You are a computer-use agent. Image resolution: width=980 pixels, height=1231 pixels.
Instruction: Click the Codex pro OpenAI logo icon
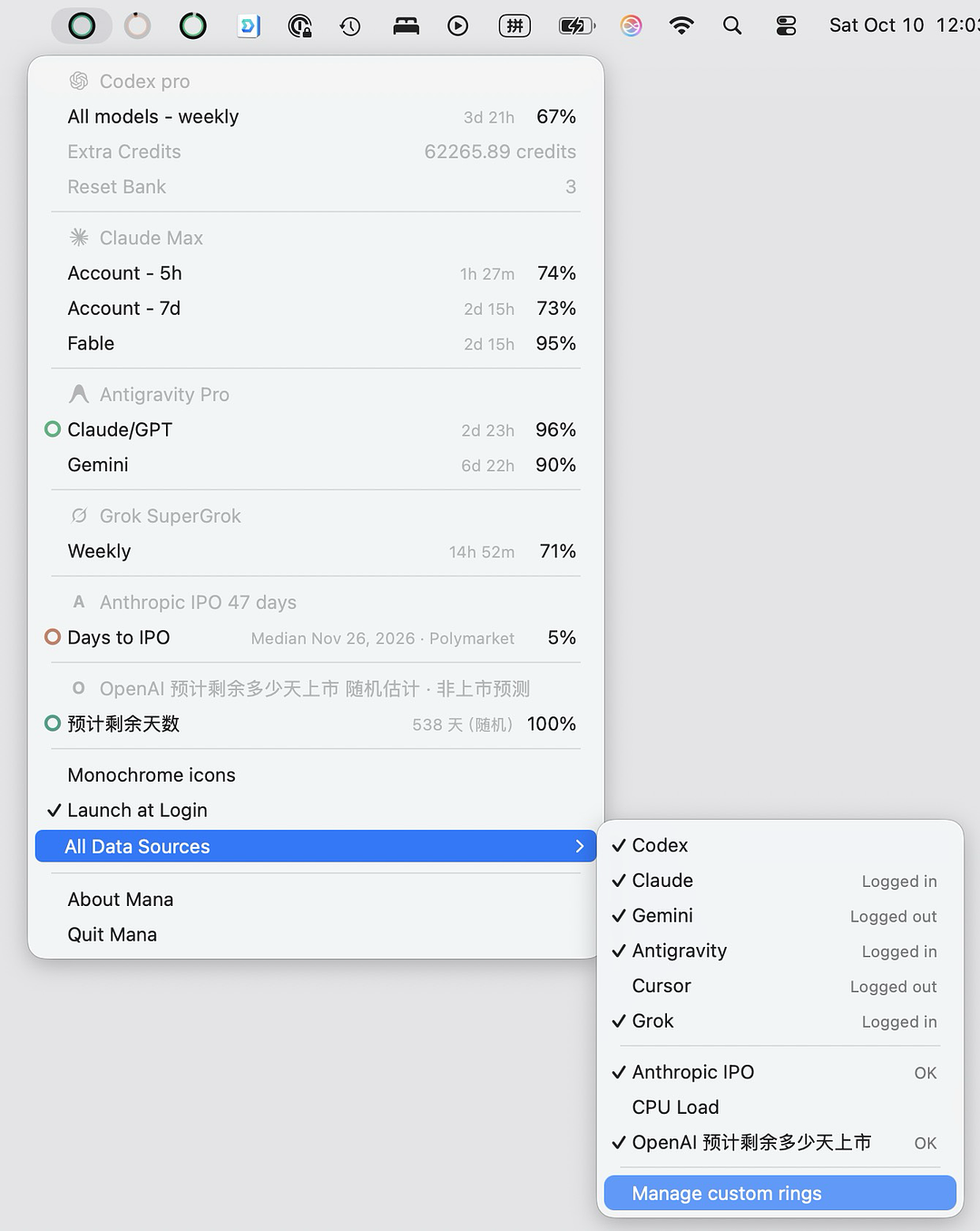point(79,81)
